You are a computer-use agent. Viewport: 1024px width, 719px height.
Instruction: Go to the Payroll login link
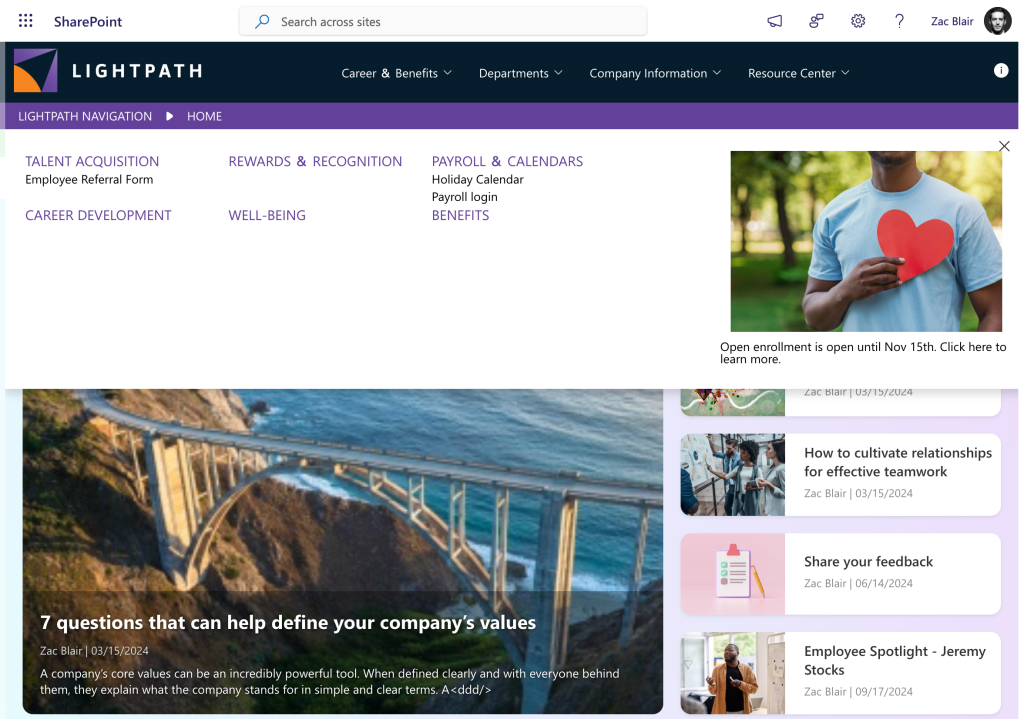click(x=464, y=197)
